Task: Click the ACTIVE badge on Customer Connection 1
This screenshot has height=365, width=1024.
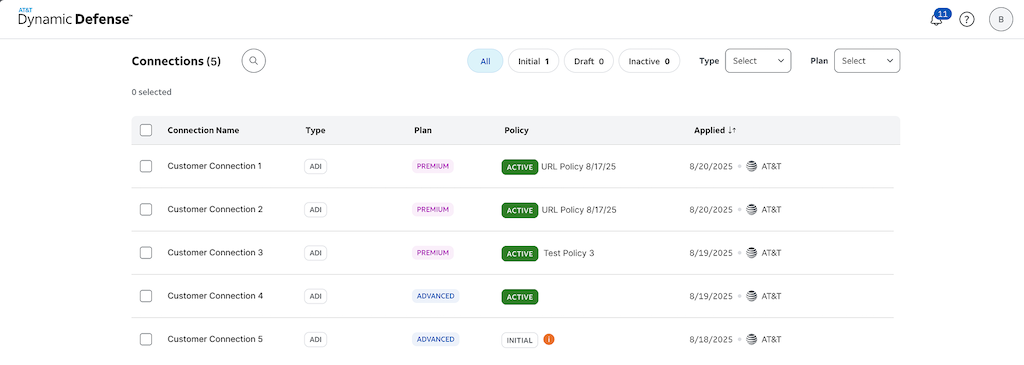Action: 520,167
